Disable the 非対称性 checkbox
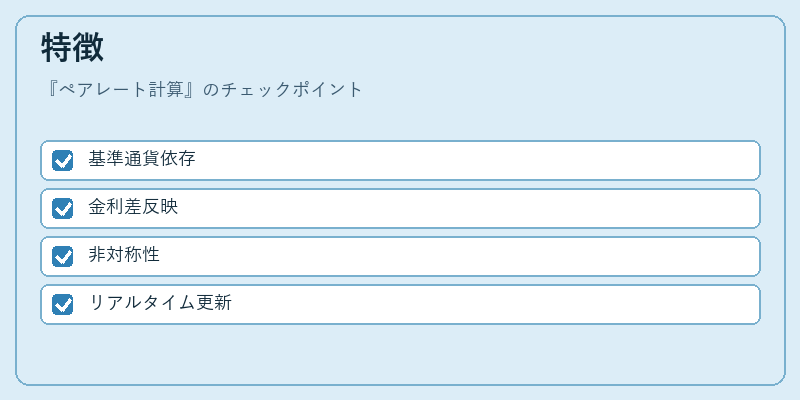This screenshot has height=400, width=800. pos(62,256)
